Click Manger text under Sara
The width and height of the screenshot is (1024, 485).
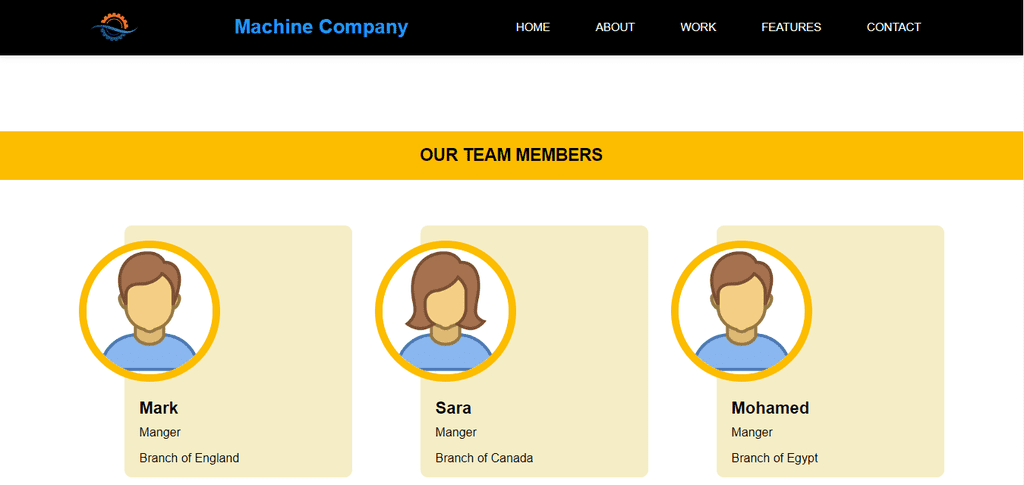click(456, 432)
